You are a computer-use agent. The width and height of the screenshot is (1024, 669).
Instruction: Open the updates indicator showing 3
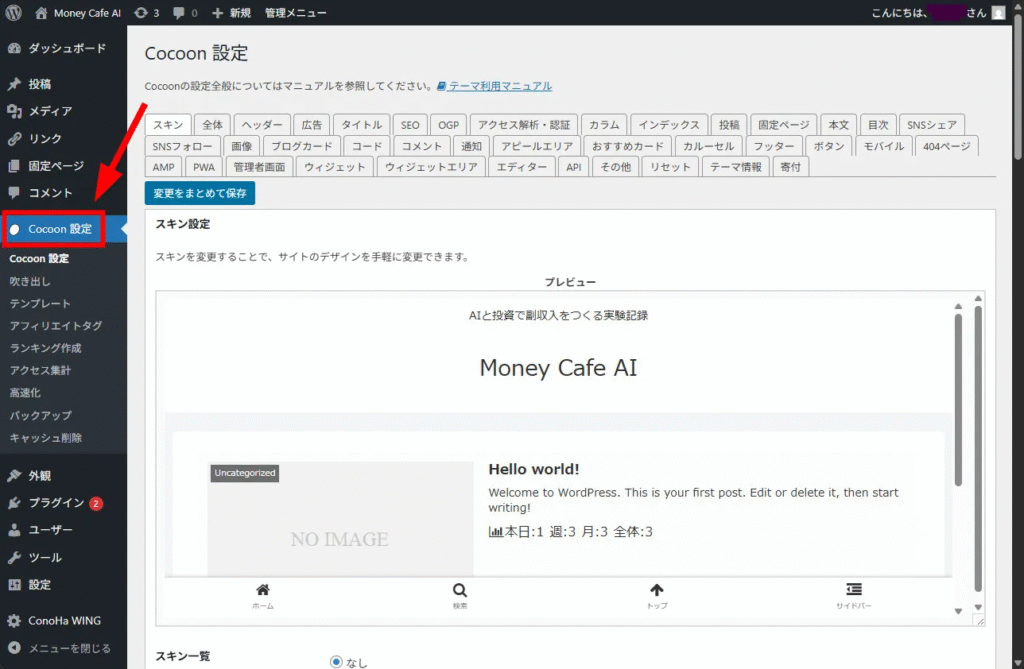pos(147,12)
